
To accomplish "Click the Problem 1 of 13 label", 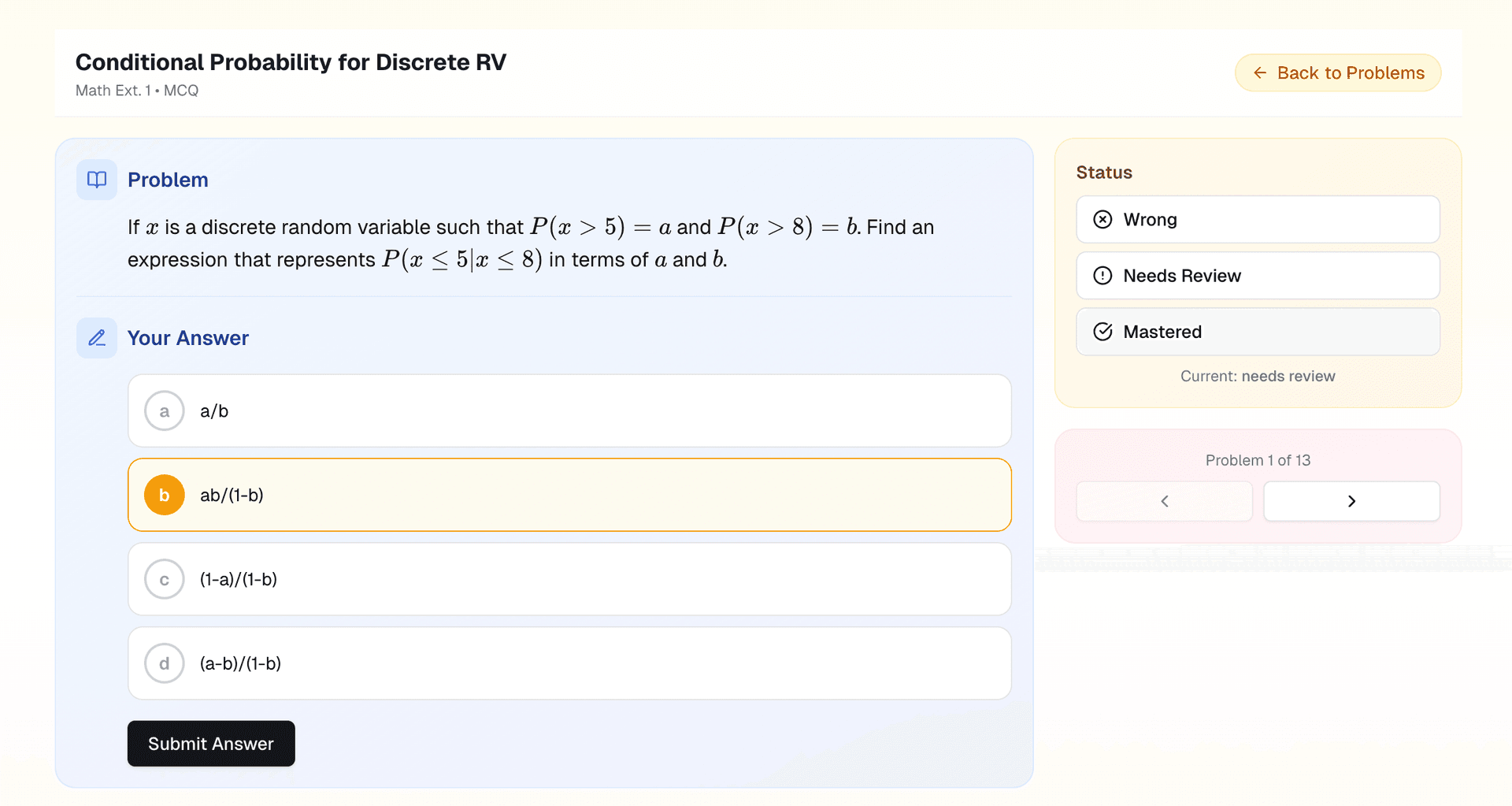I will click(1258, 460).
